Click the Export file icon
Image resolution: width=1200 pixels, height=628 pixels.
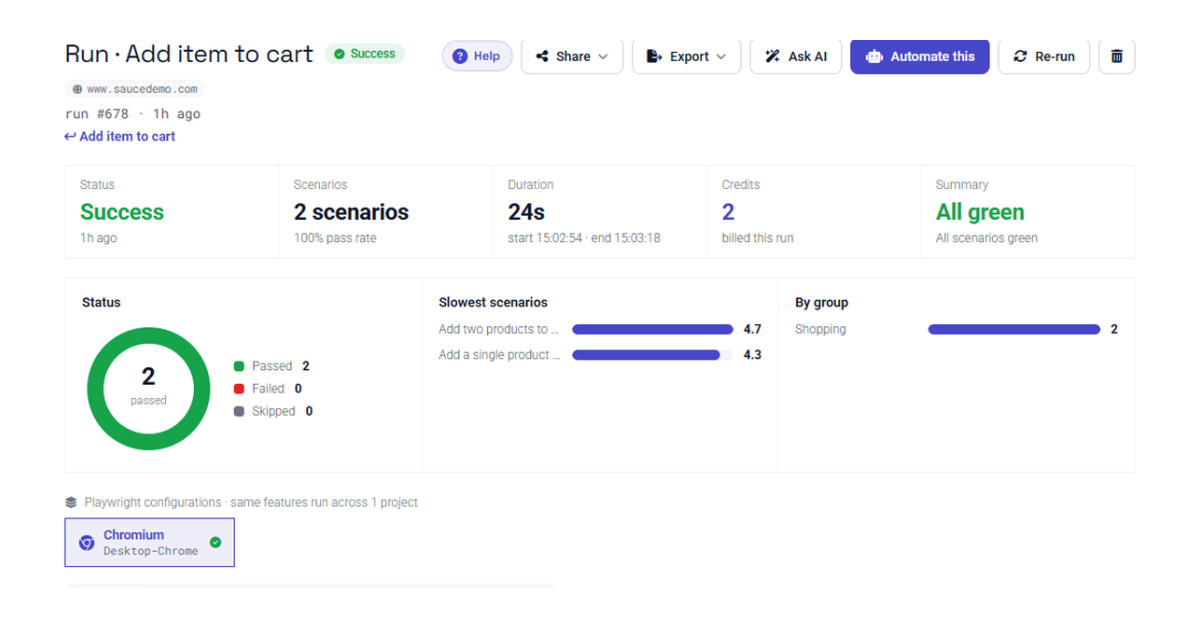tap(654, 56)
